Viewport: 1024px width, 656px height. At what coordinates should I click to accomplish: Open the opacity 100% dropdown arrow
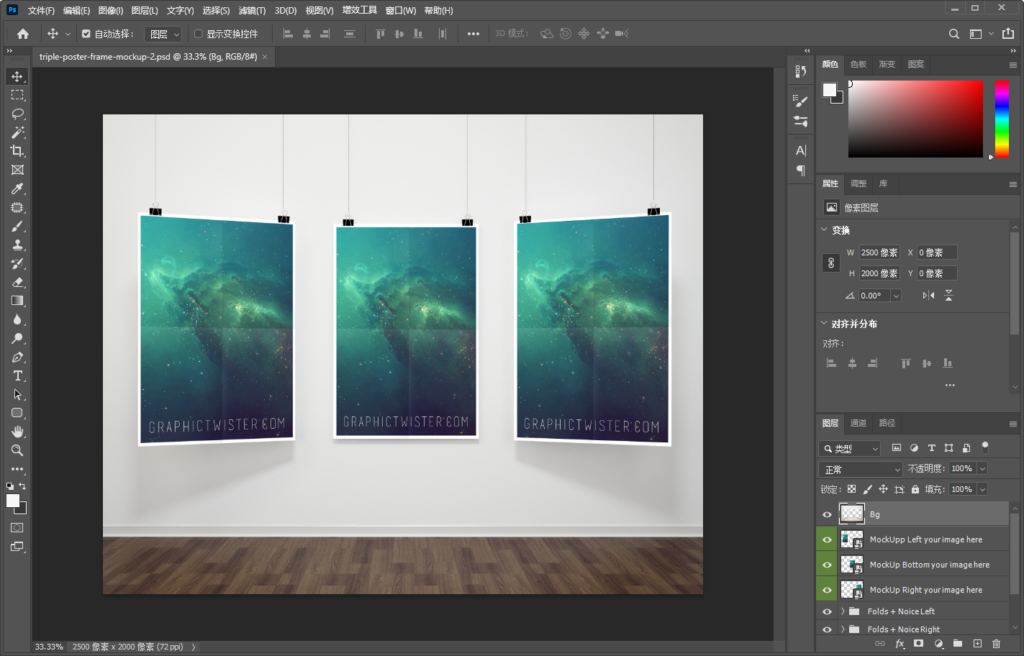pyautogui.click(x=982, y=468)
